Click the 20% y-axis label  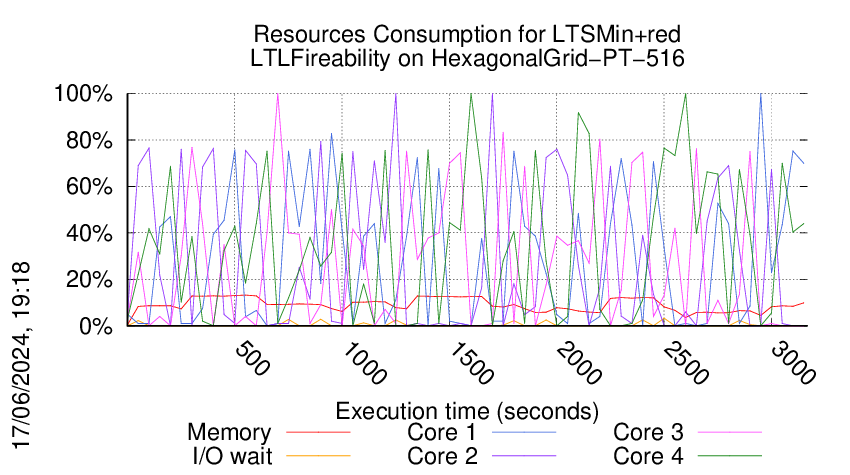point(89,280)
